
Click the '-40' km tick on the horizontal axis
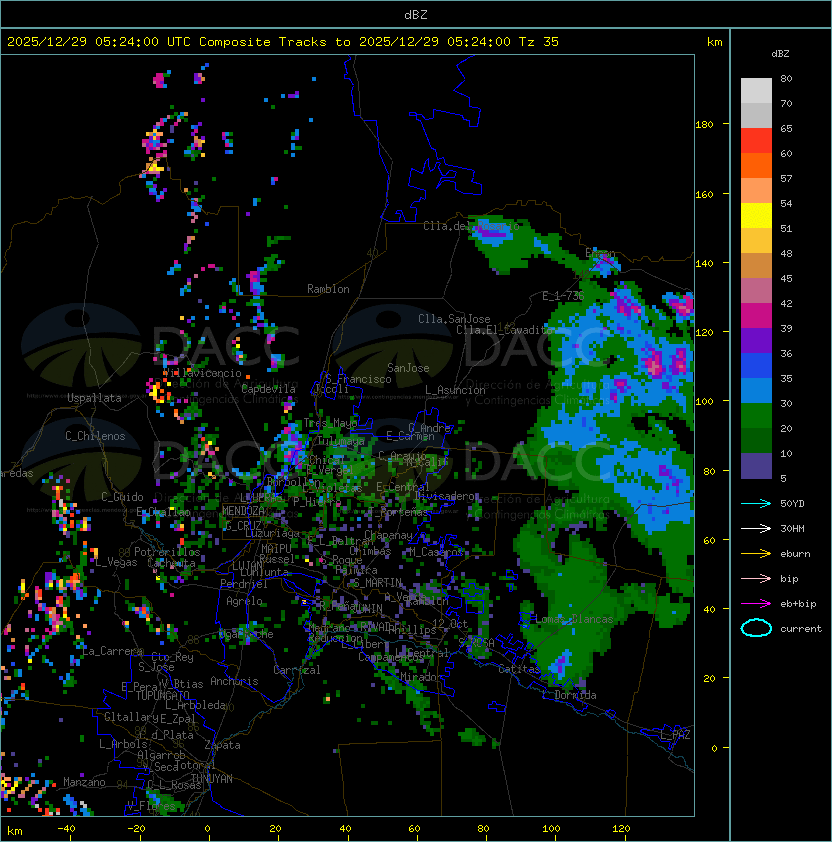66,829
